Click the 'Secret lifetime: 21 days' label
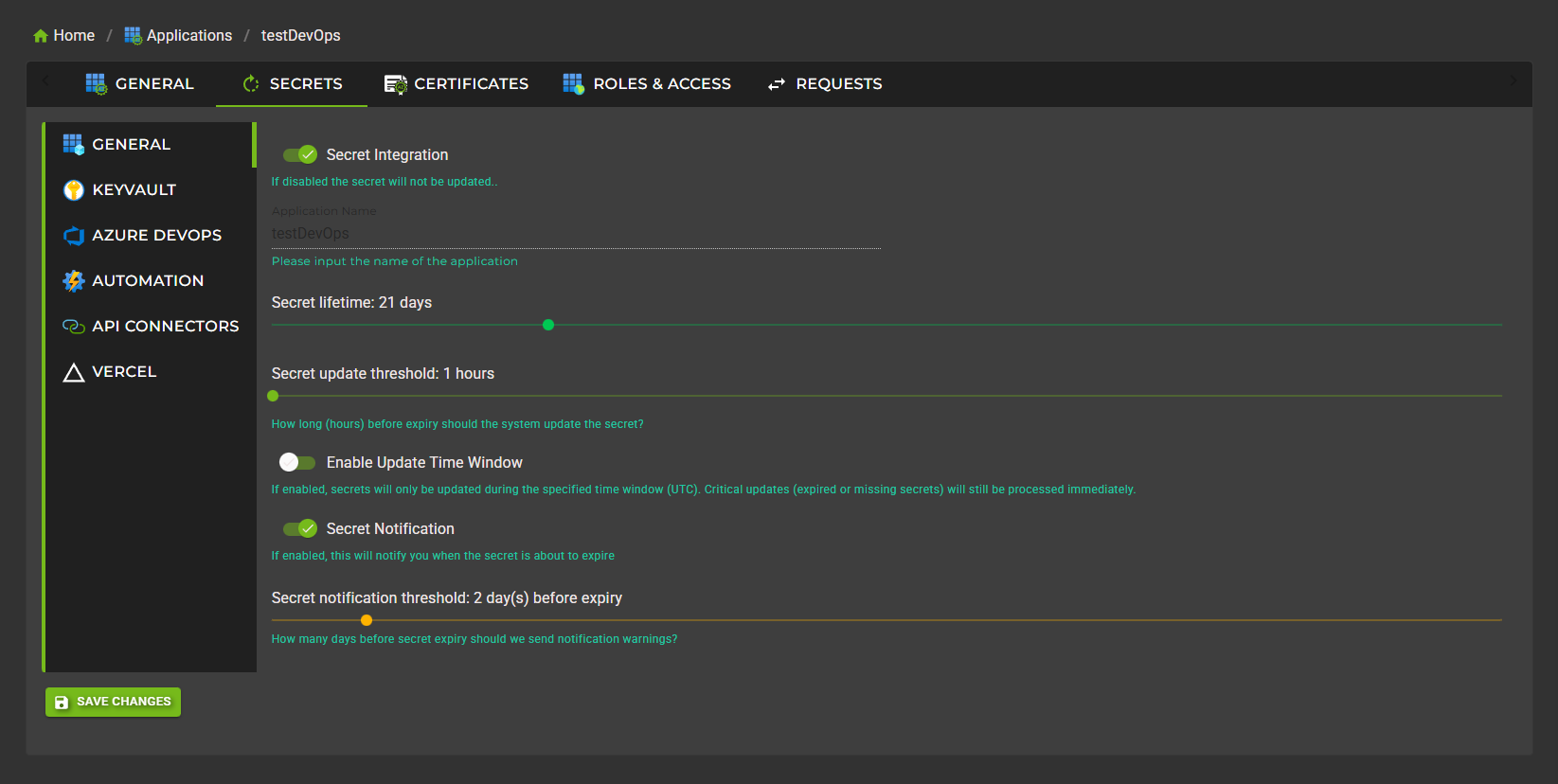Viewport: 1558px width, 784px height. (351, 302)
